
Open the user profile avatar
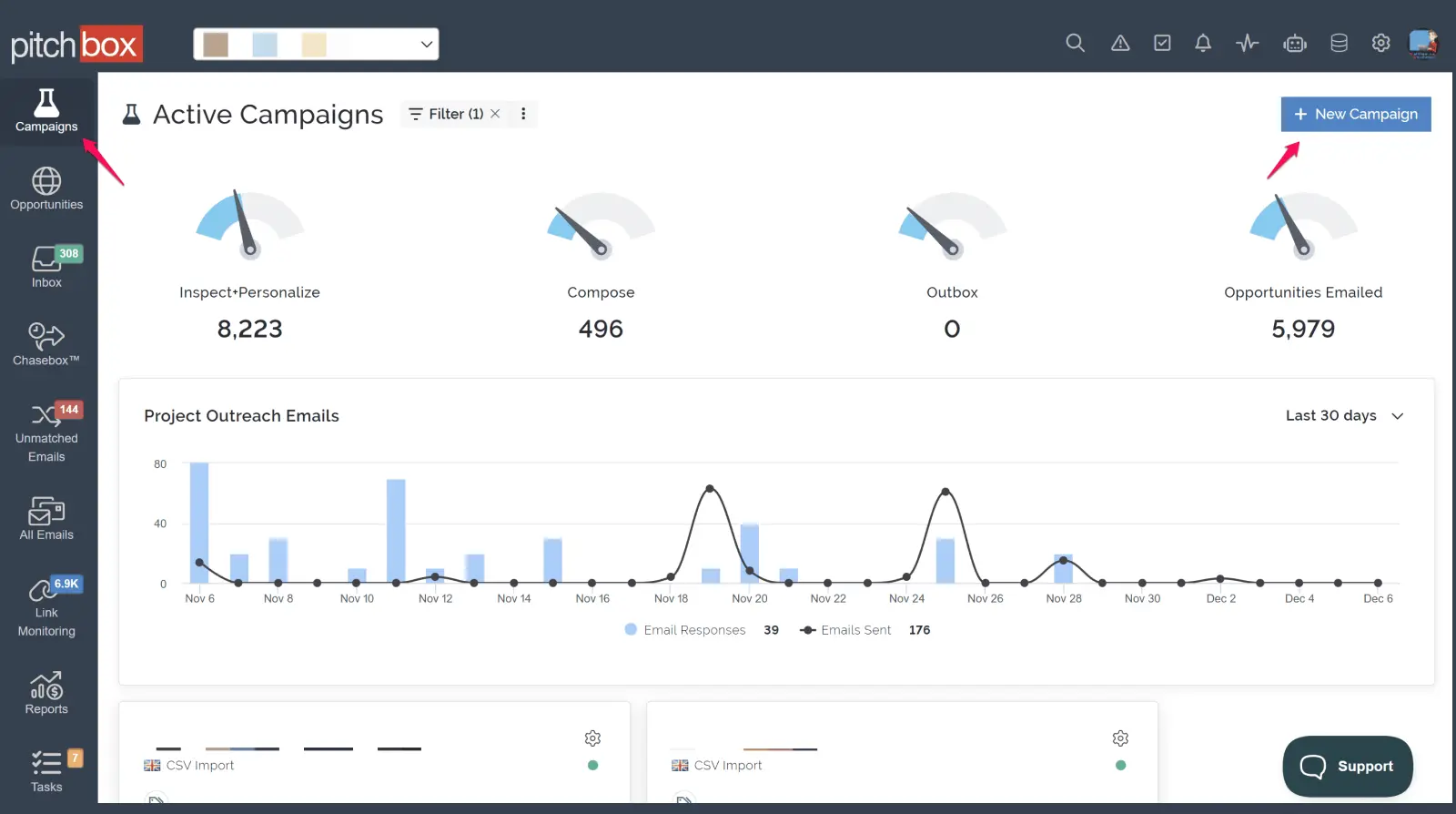[x=1422, y=43]
